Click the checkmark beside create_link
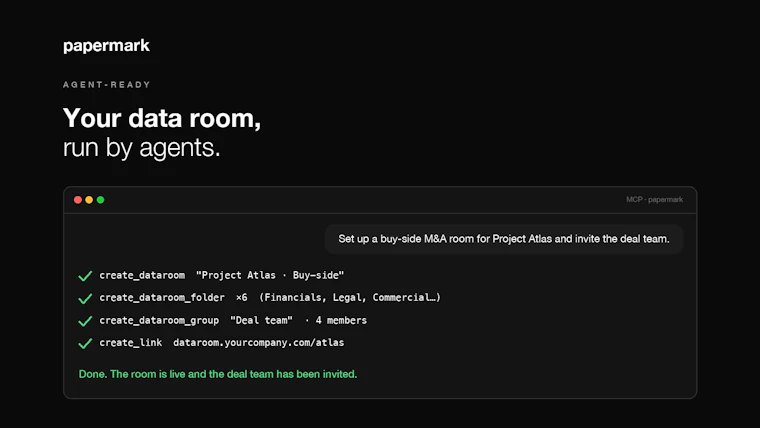This screenshot has width=760, height=428. pyautogui.click(x=85, y=343)
